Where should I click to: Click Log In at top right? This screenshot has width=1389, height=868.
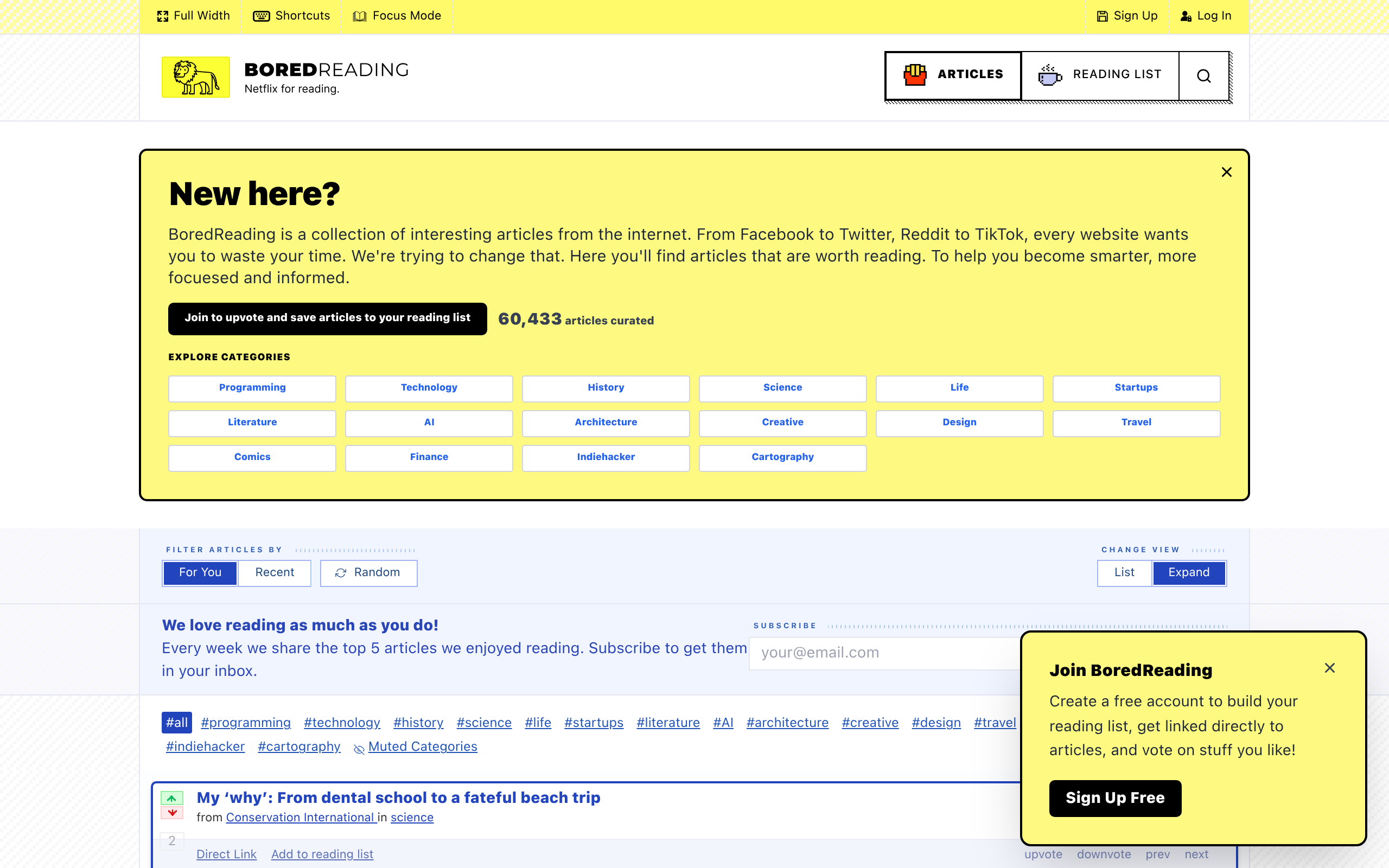[x=1206, y=16]
